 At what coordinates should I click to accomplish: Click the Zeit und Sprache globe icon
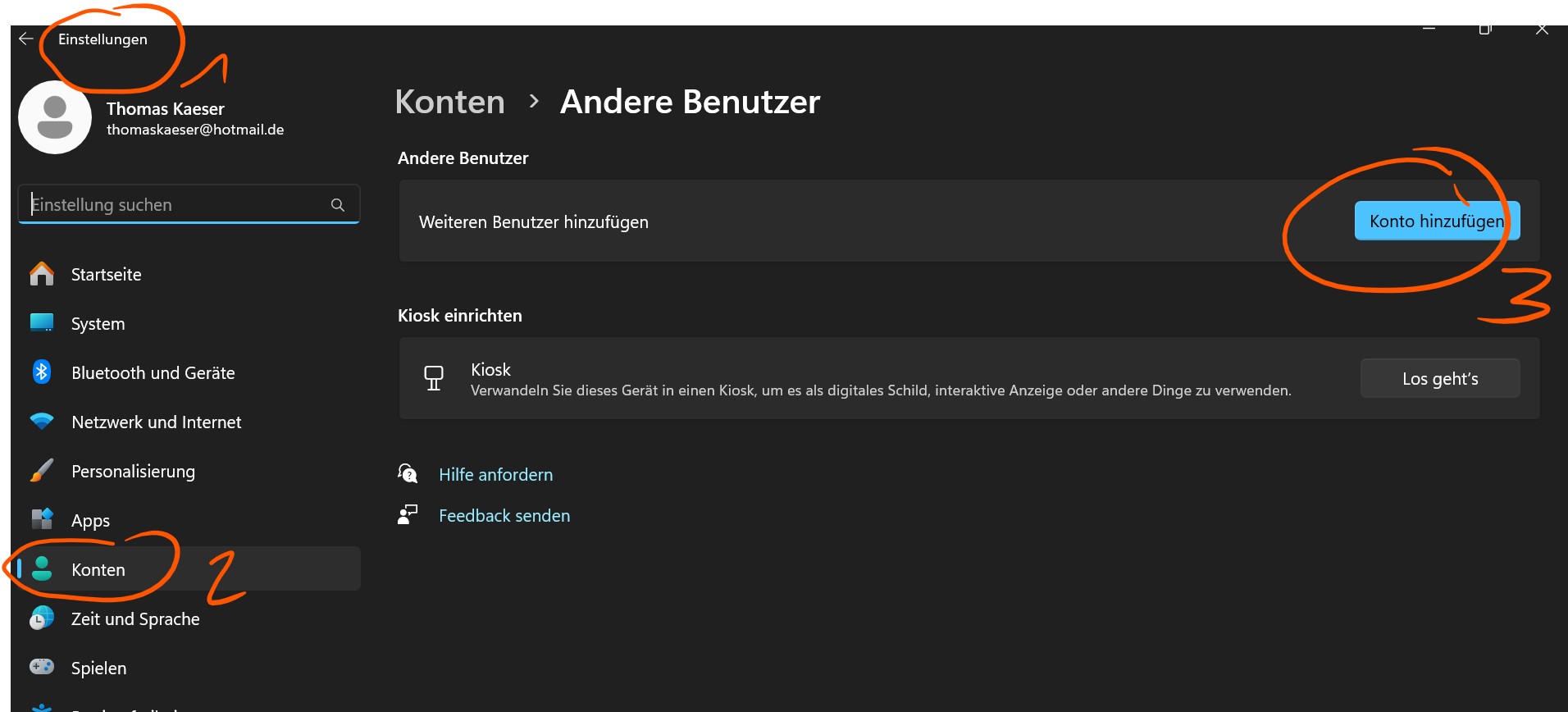[x=42, y=618]
